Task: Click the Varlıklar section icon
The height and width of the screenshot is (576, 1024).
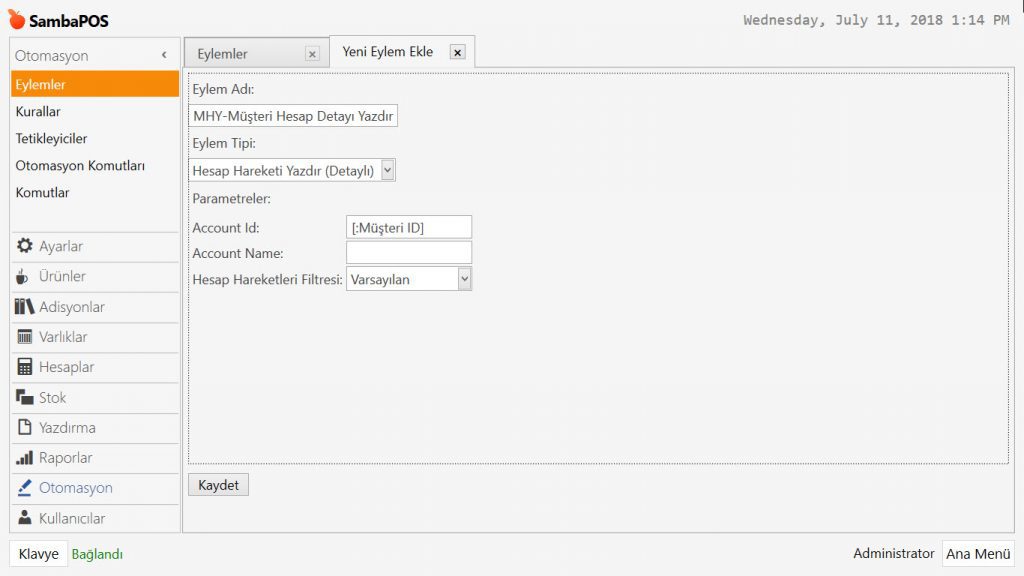Action: tap(25, 337)
